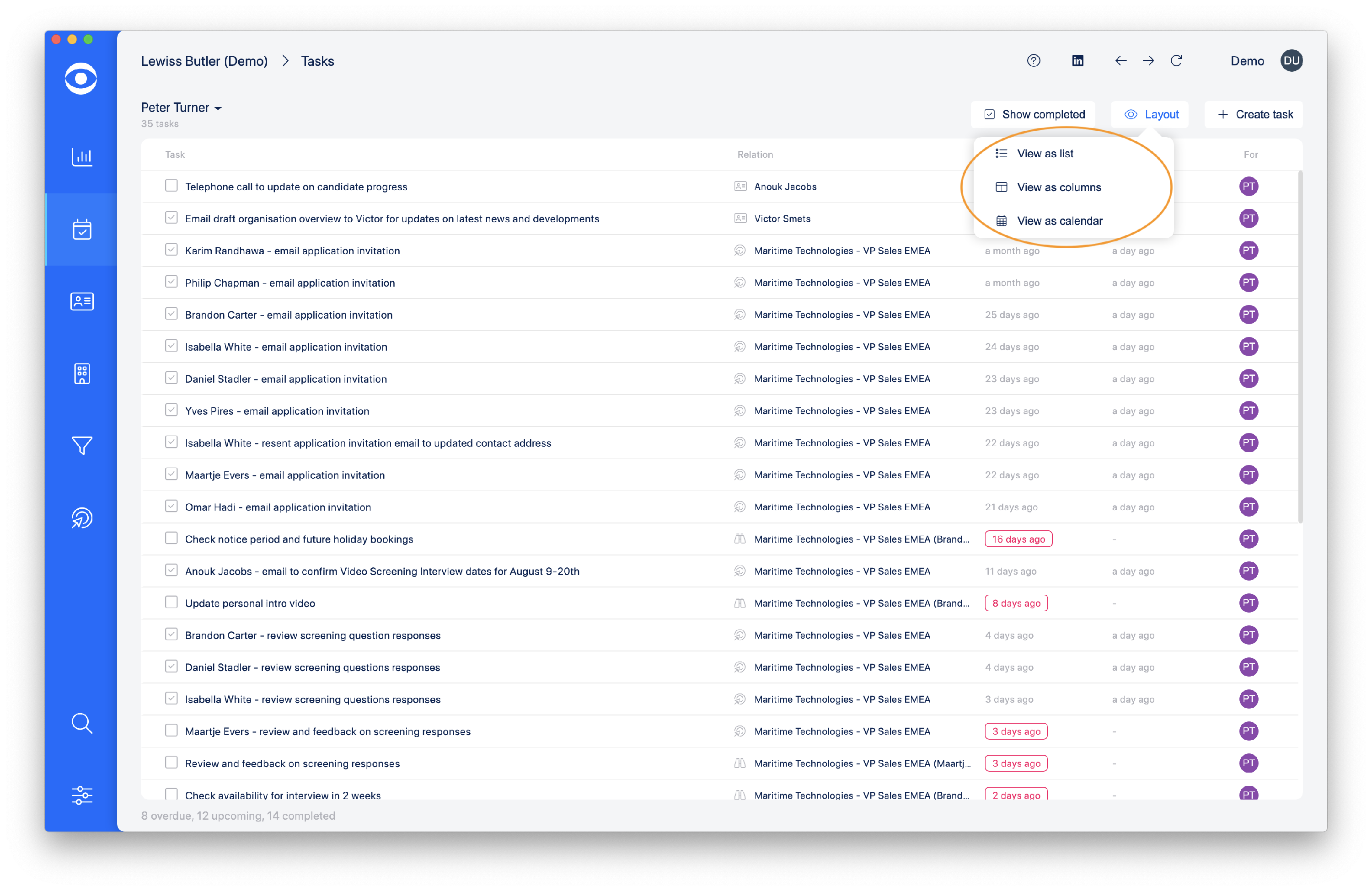Open the companies building icon in sidebar
1372x891 pixels.
click(81, 373)
